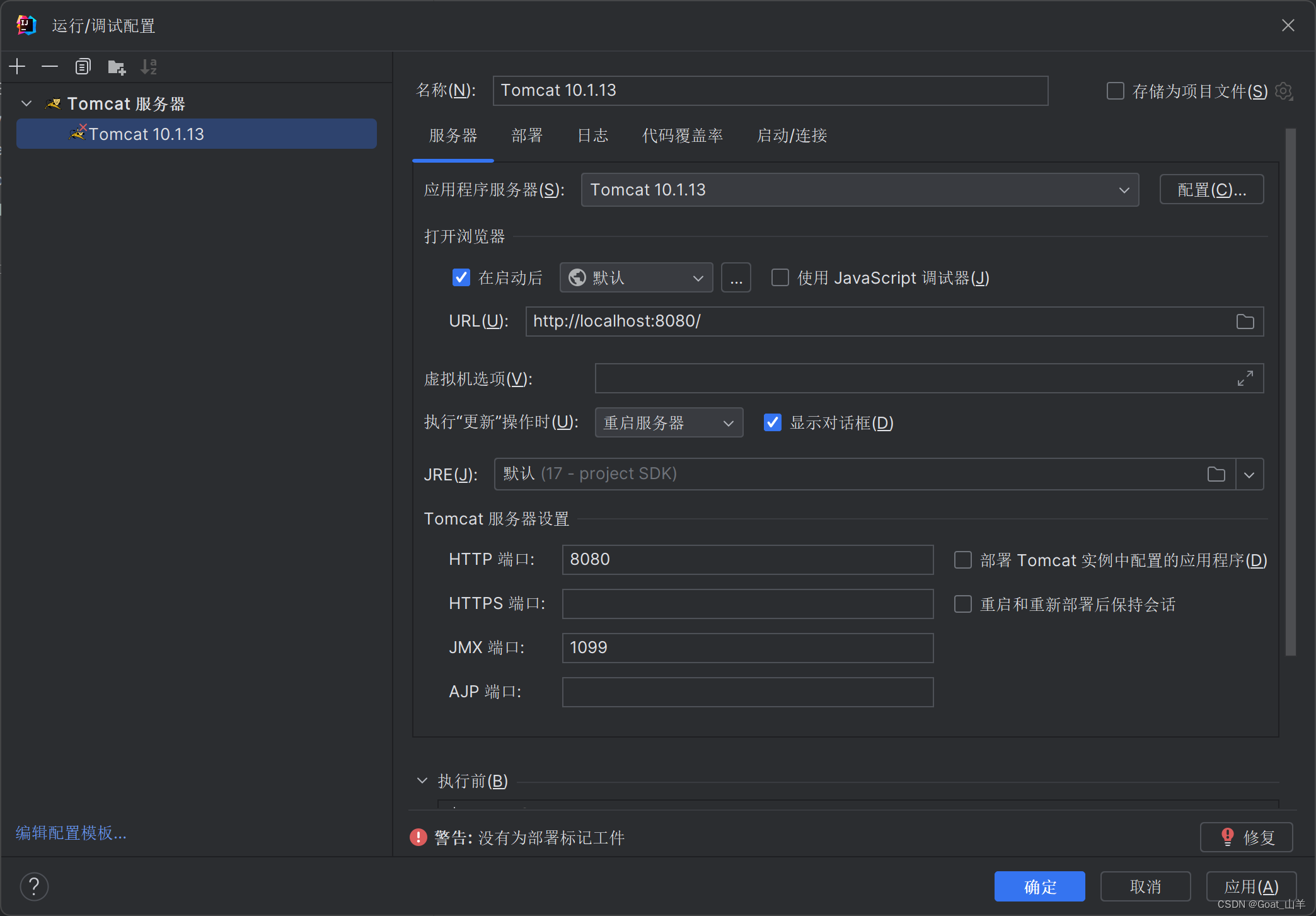Click the remove configuration minus icon
Image resolution: width=1316 pixels, height=916 pixels.
click(x=50, y=66)
